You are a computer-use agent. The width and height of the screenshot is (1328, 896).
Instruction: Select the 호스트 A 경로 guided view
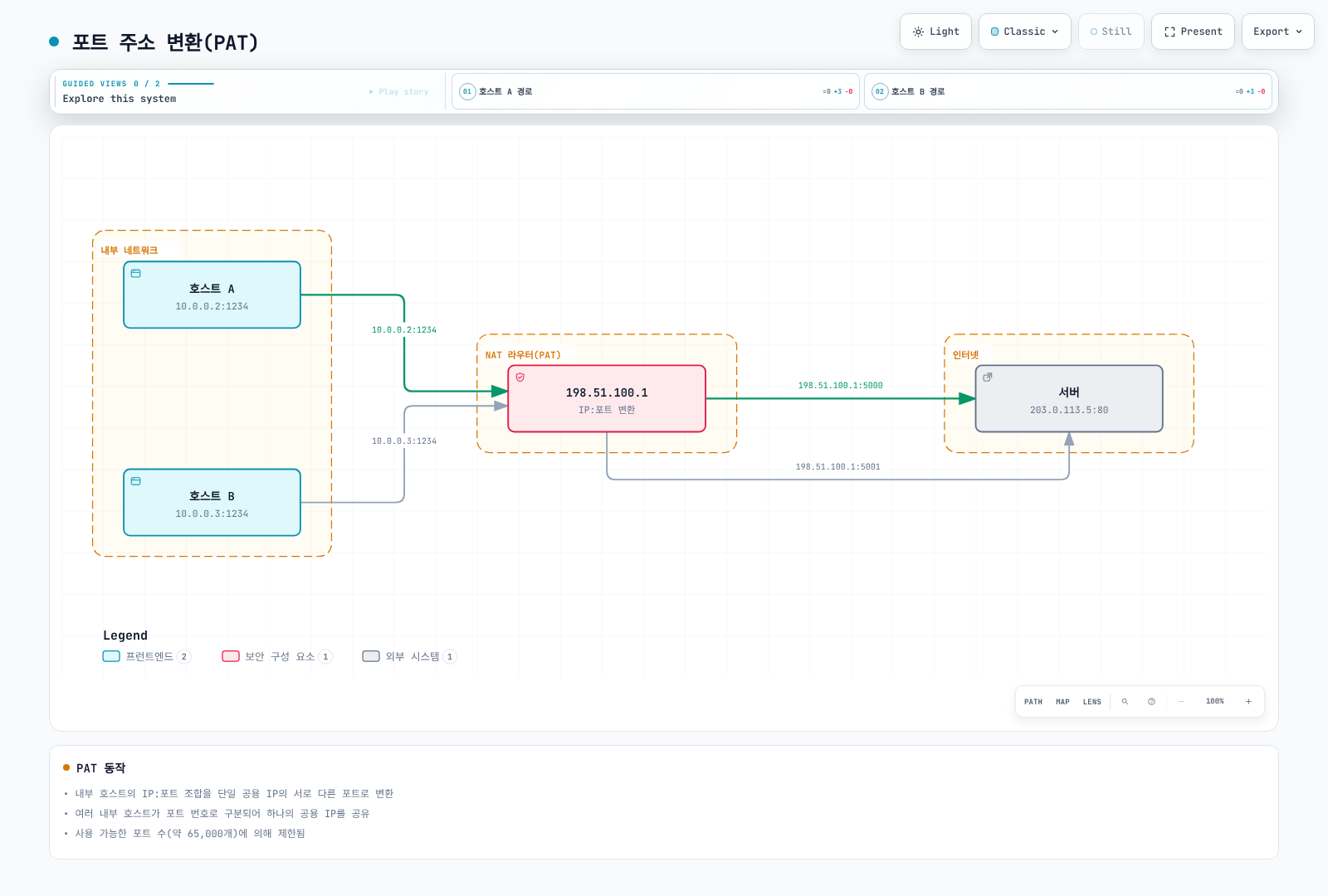(x=656, y=91)
